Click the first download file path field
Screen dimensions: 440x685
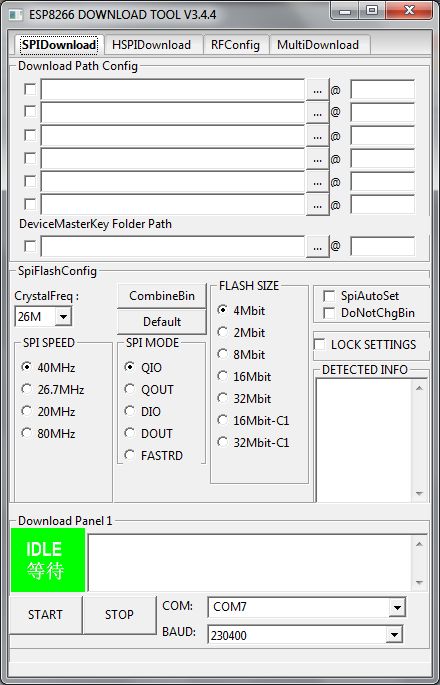tap(173, 90)
